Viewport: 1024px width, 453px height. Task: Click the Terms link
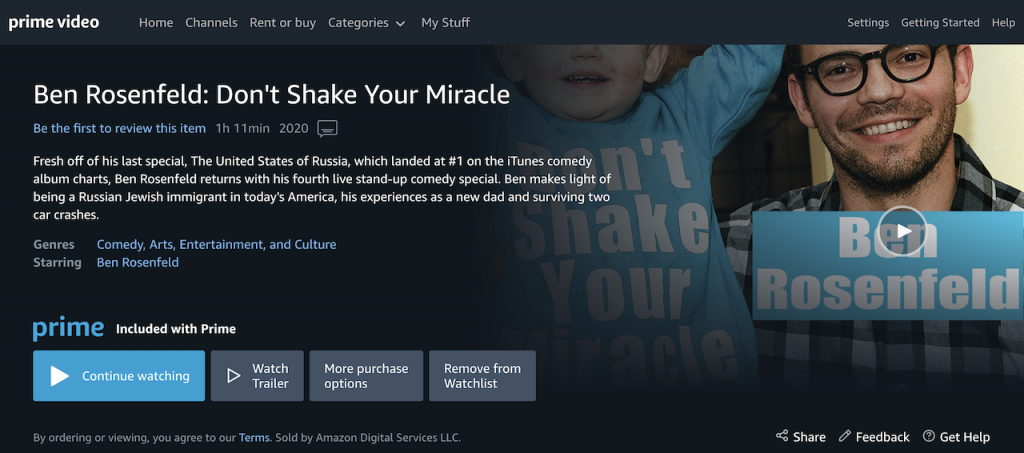coord(254,437)
